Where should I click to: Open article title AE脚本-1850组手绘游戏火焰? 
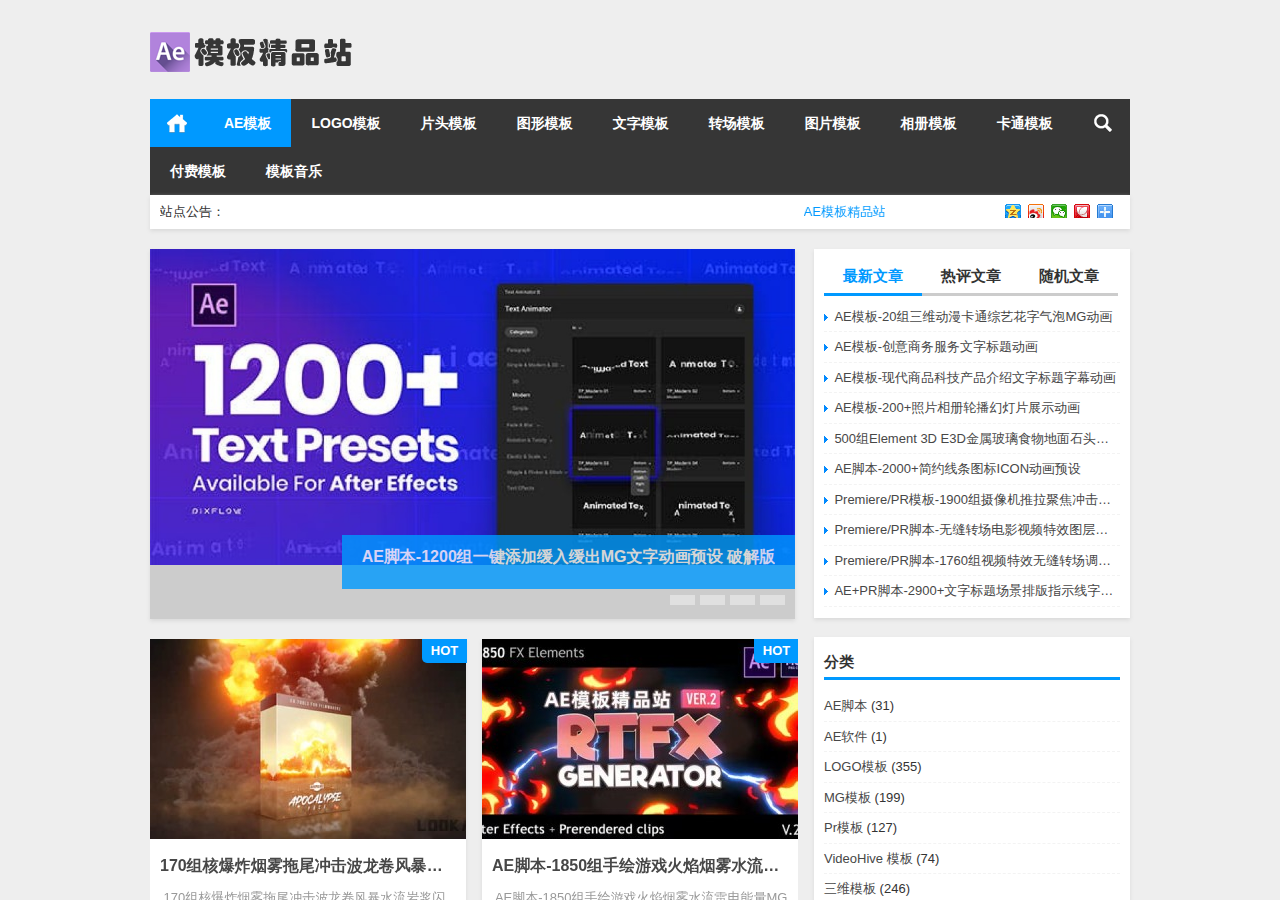tap(635, 865)
